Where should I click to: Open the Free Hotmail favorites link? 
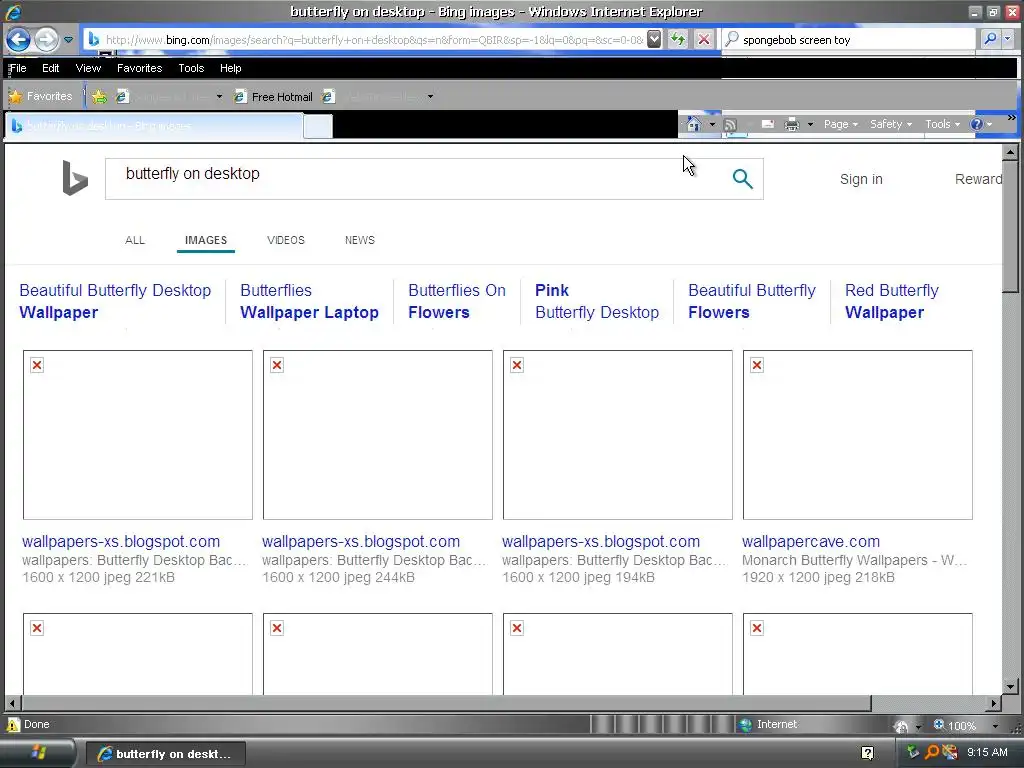[x=274, y=97]
